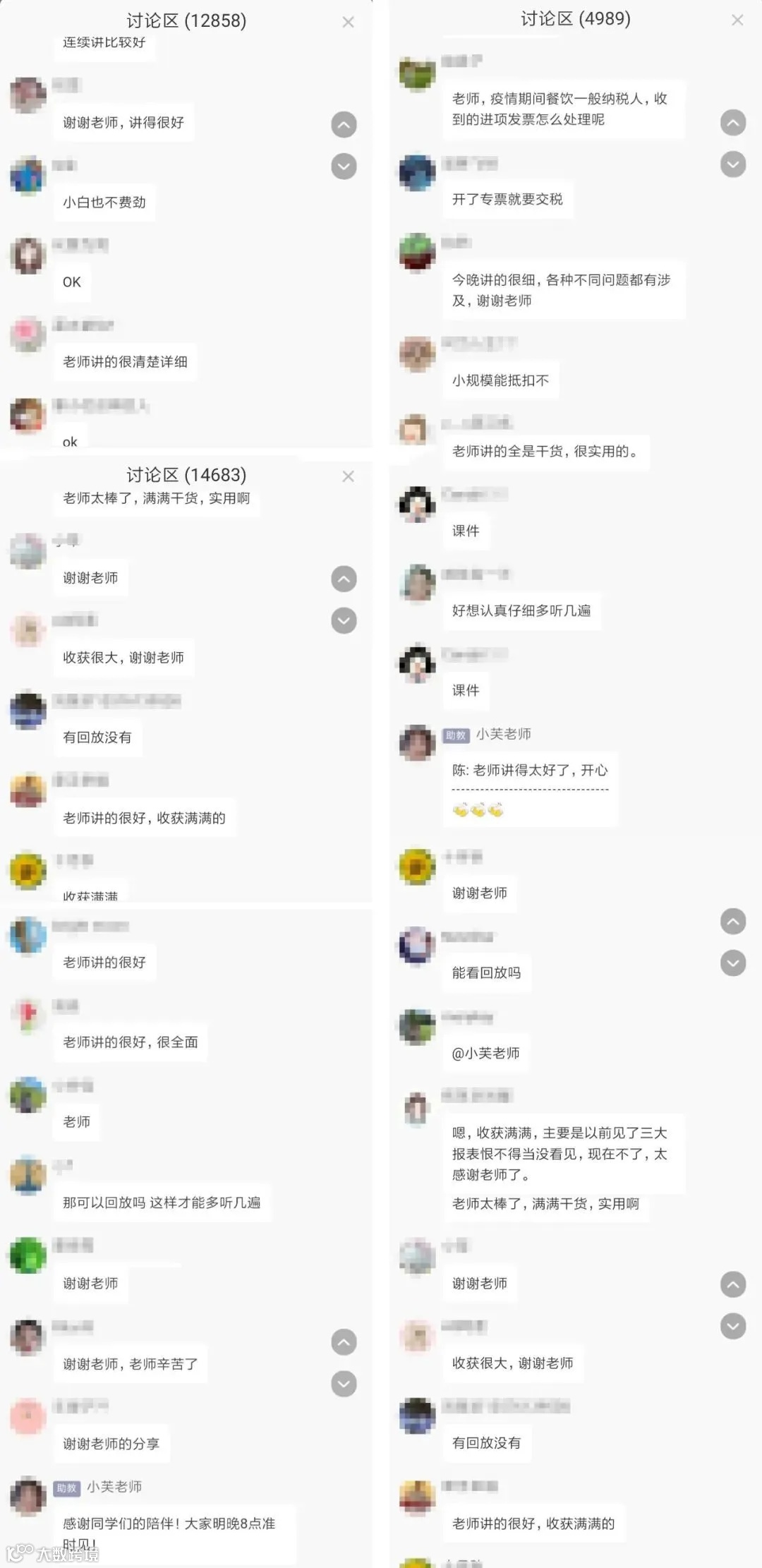Click the down chevron beside 收获很大 in 14683 panel

click(x=344, y=621)
